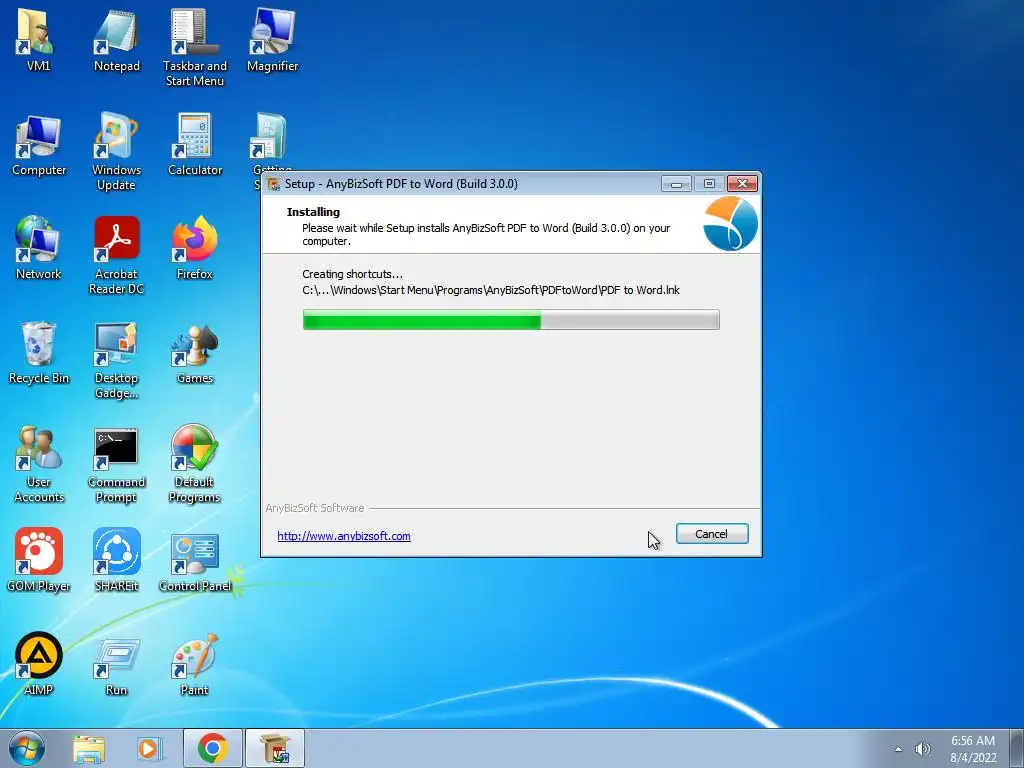Screen dimensions: 1024x768
Task: Open the VM1 folder desktop icon
Action: pyautogui.click(x=38, y=40)
